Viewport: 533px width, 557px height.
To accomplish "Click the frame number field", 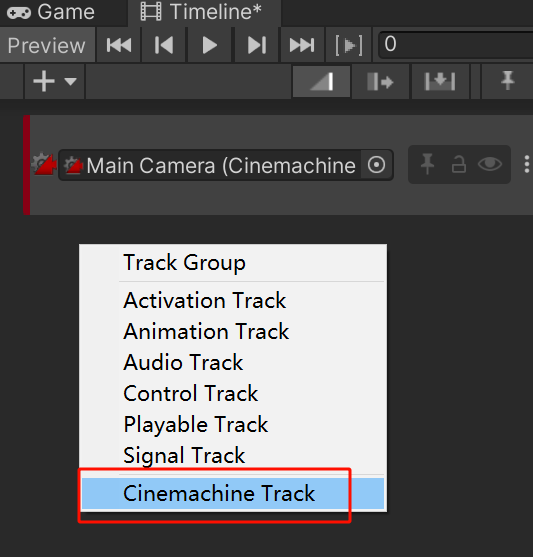I will [456, 45].
